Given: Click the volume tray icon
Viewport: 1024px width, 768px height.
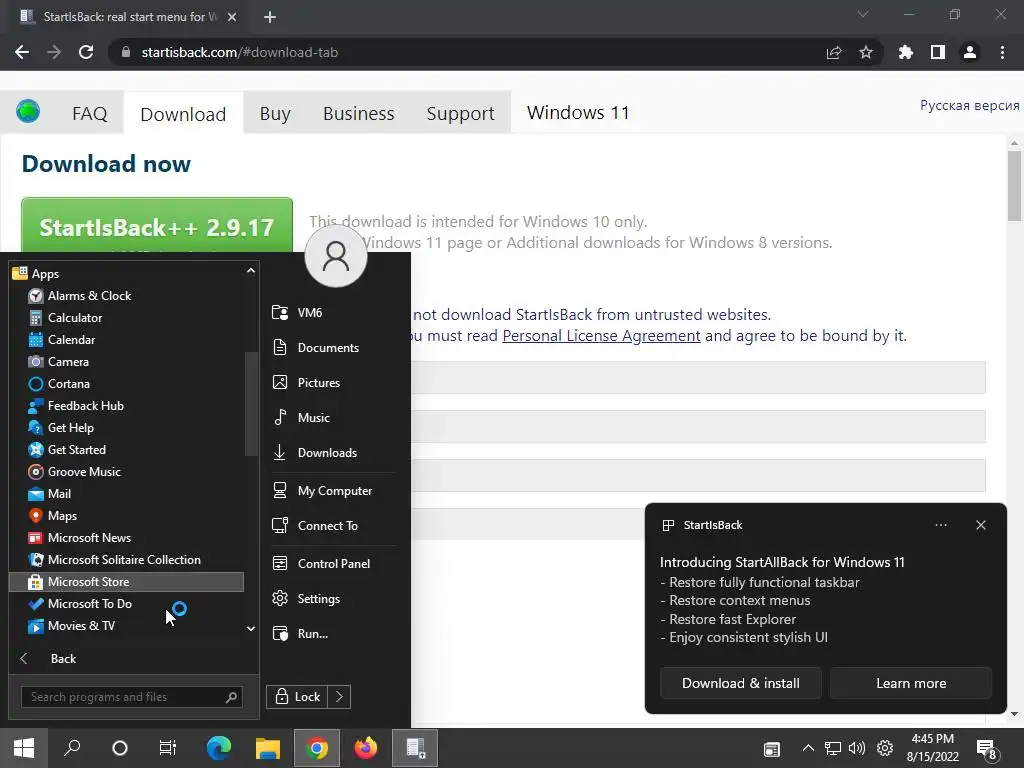Looking at the screenshot, I should [856, 748].
